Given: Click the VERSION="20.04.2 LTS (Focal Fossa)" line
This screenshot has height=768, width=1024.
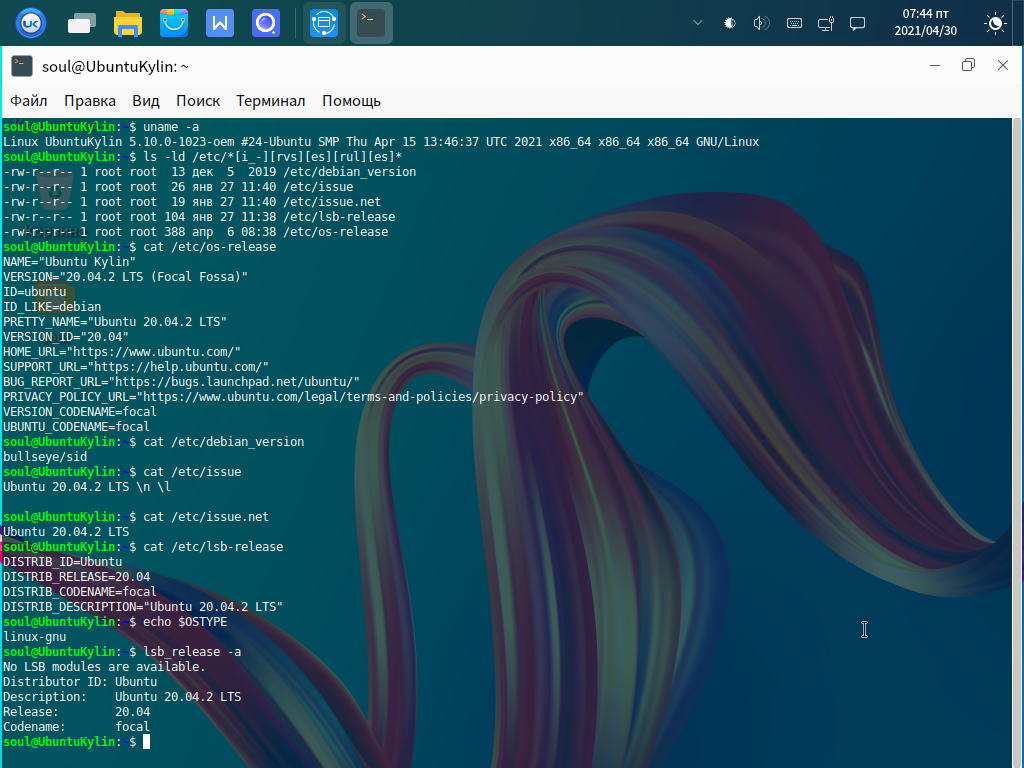Looking at the screenshot, I should coord(125,277).
